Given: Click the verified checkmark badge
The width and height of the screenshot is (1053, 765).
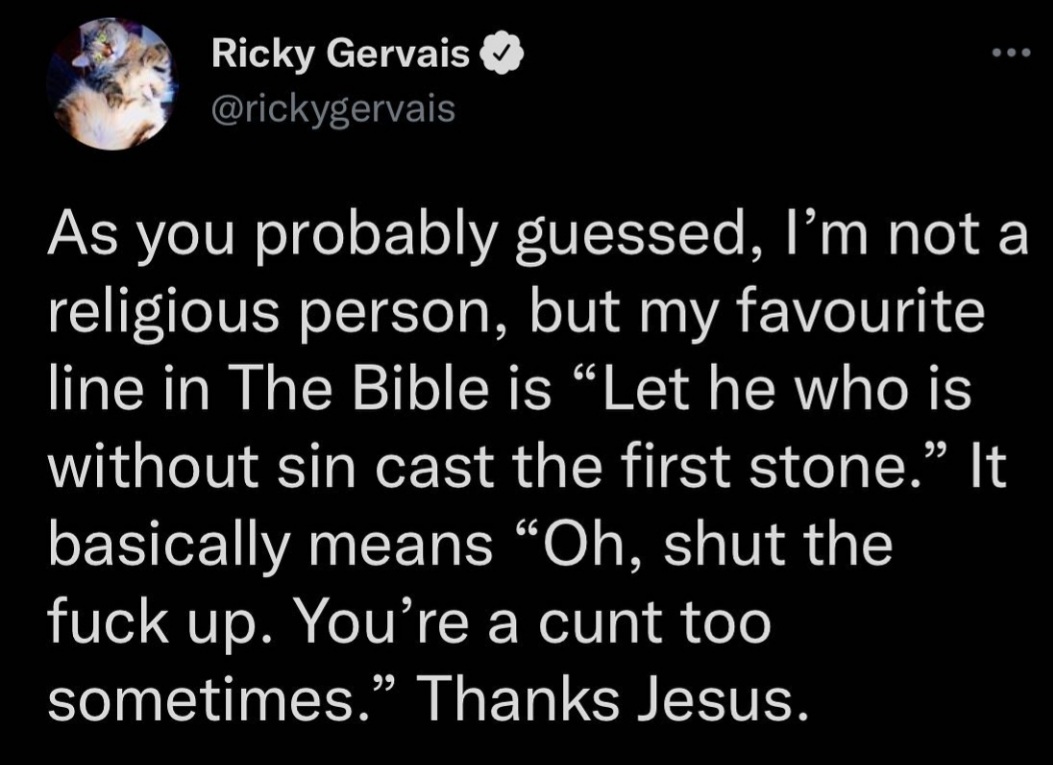Looking at the screenshot, I should (499, 55).
